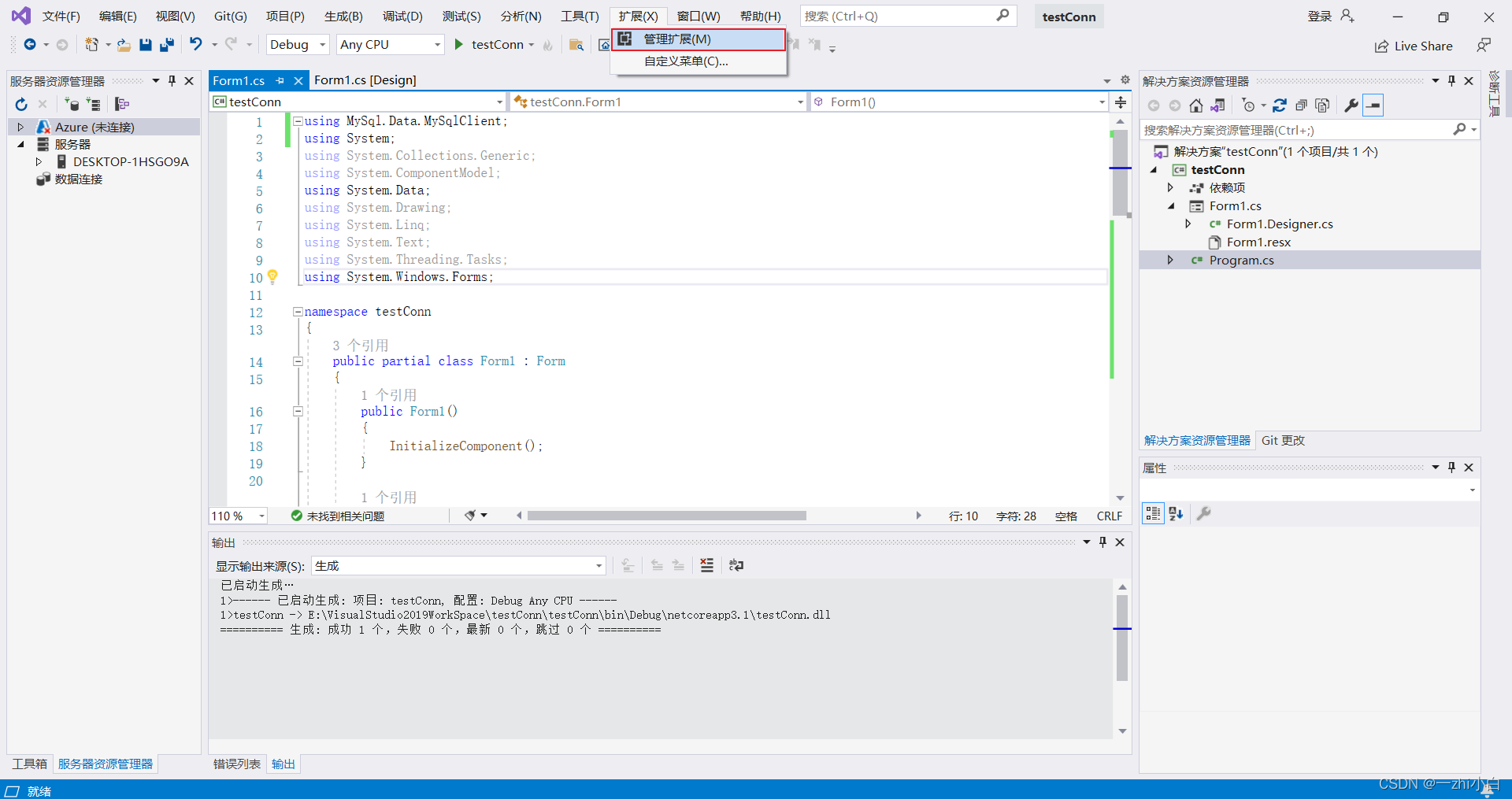
Task: Expand the Azure node in Server Explorer
Action: 20,127
